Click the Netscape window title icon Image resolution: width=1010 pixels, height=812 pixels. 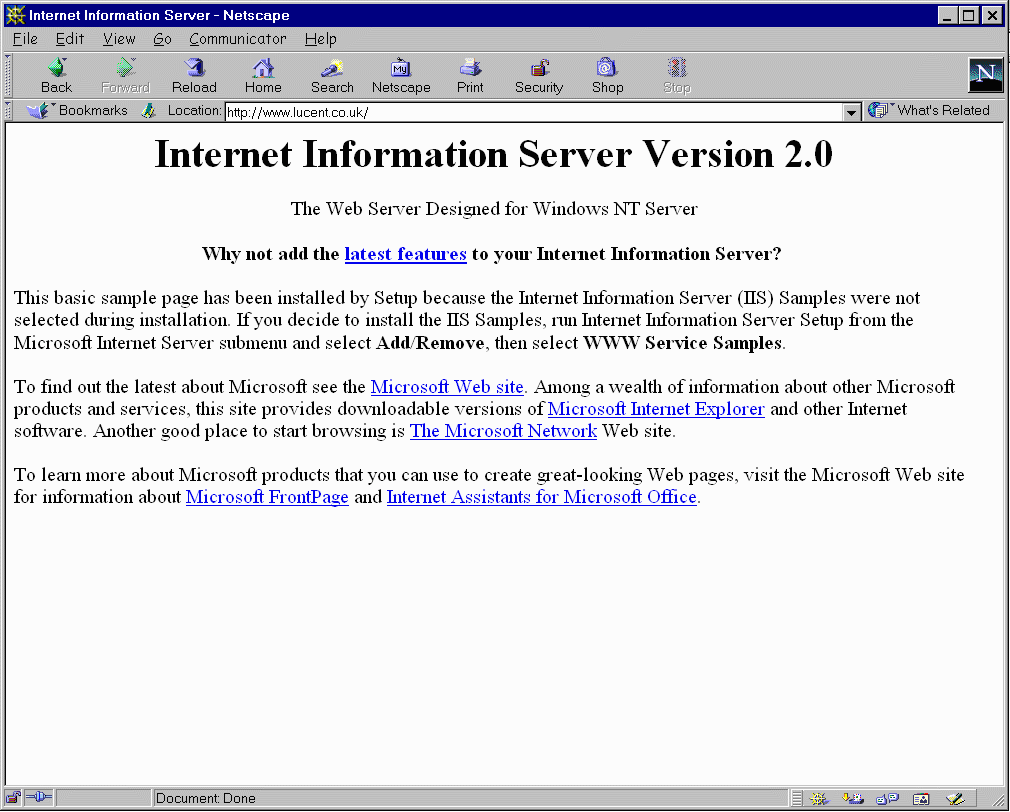pyautogui.click(x=15, y=15)
